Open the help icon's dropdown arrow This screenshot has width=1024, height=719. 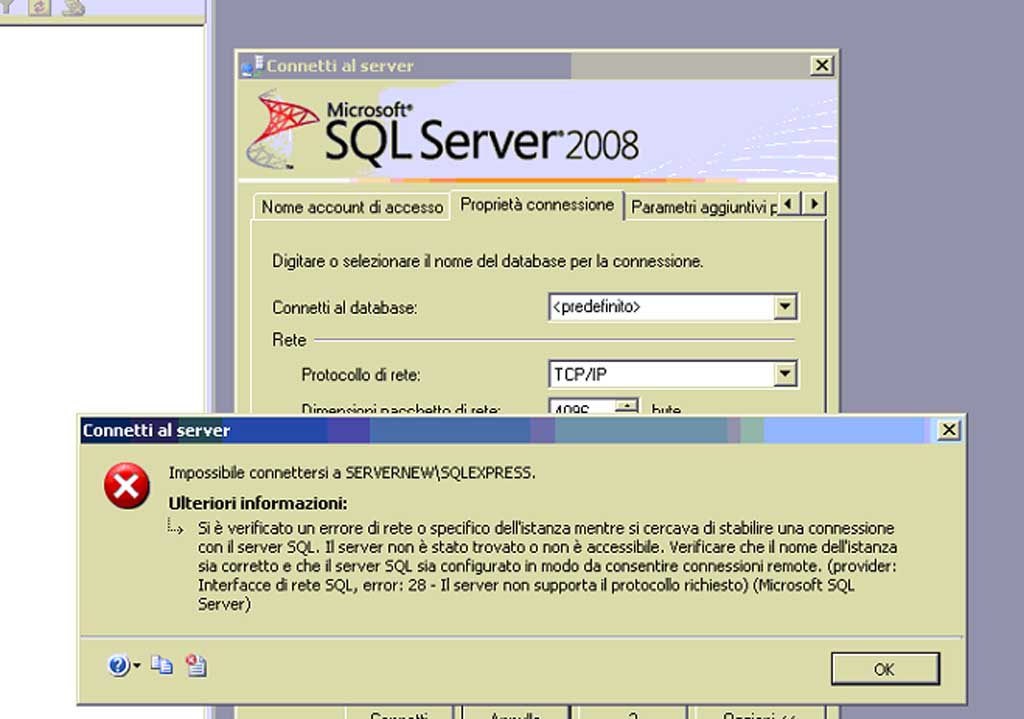click(136, 666)
